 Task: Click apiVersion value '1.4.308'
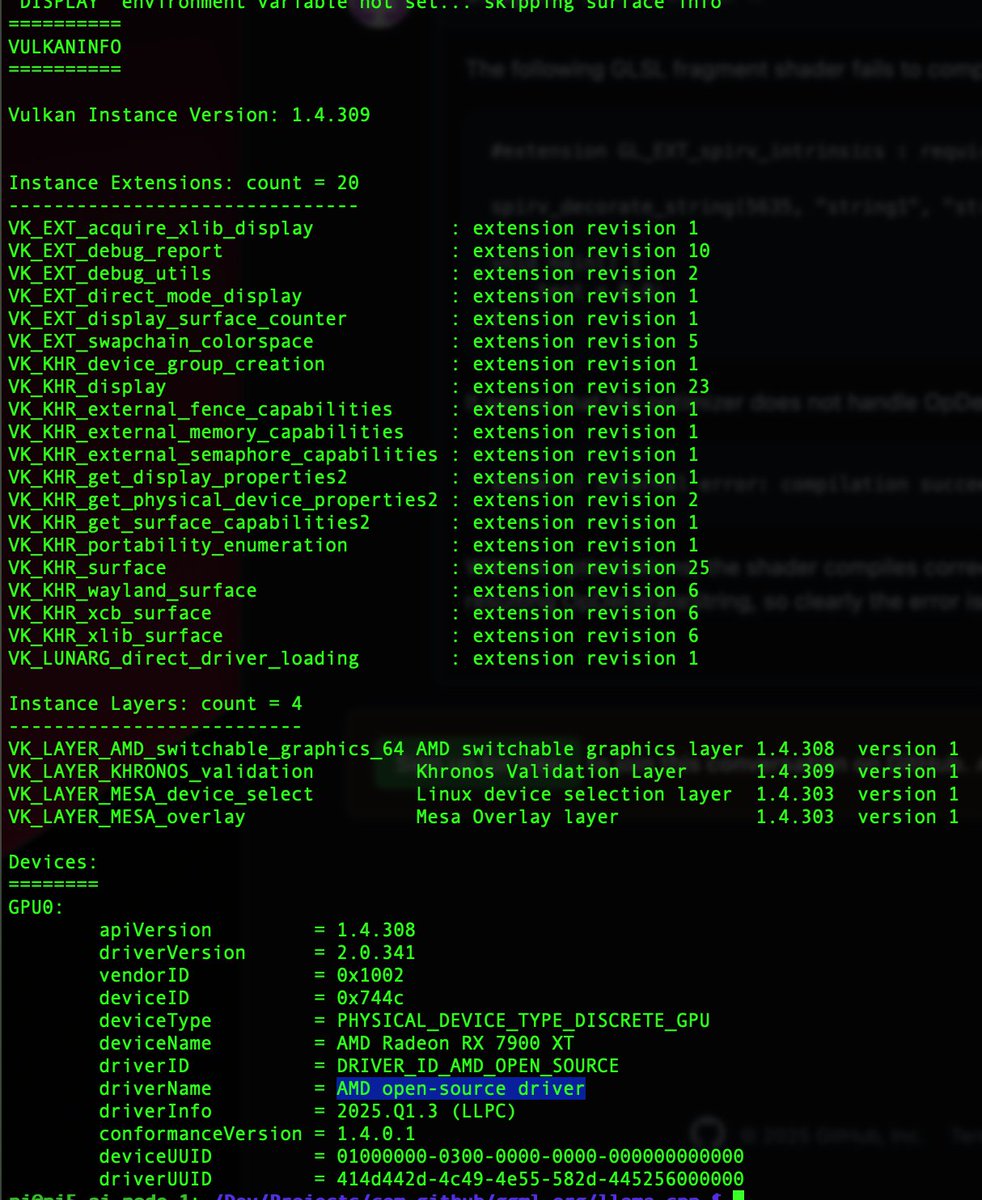376,930
